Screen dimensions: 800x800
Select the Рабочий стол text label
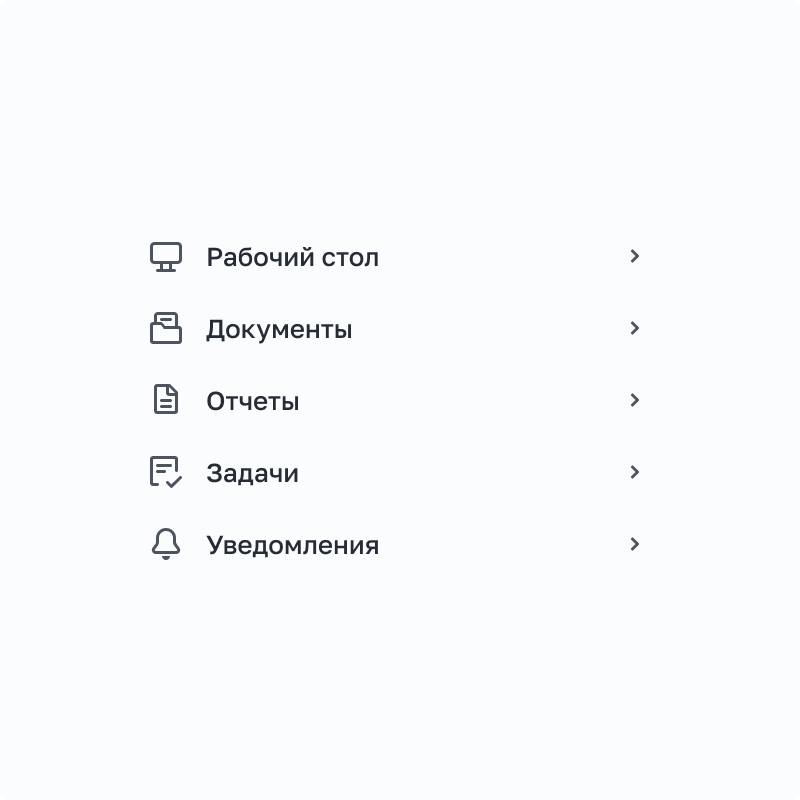click(x=292, y=257)
